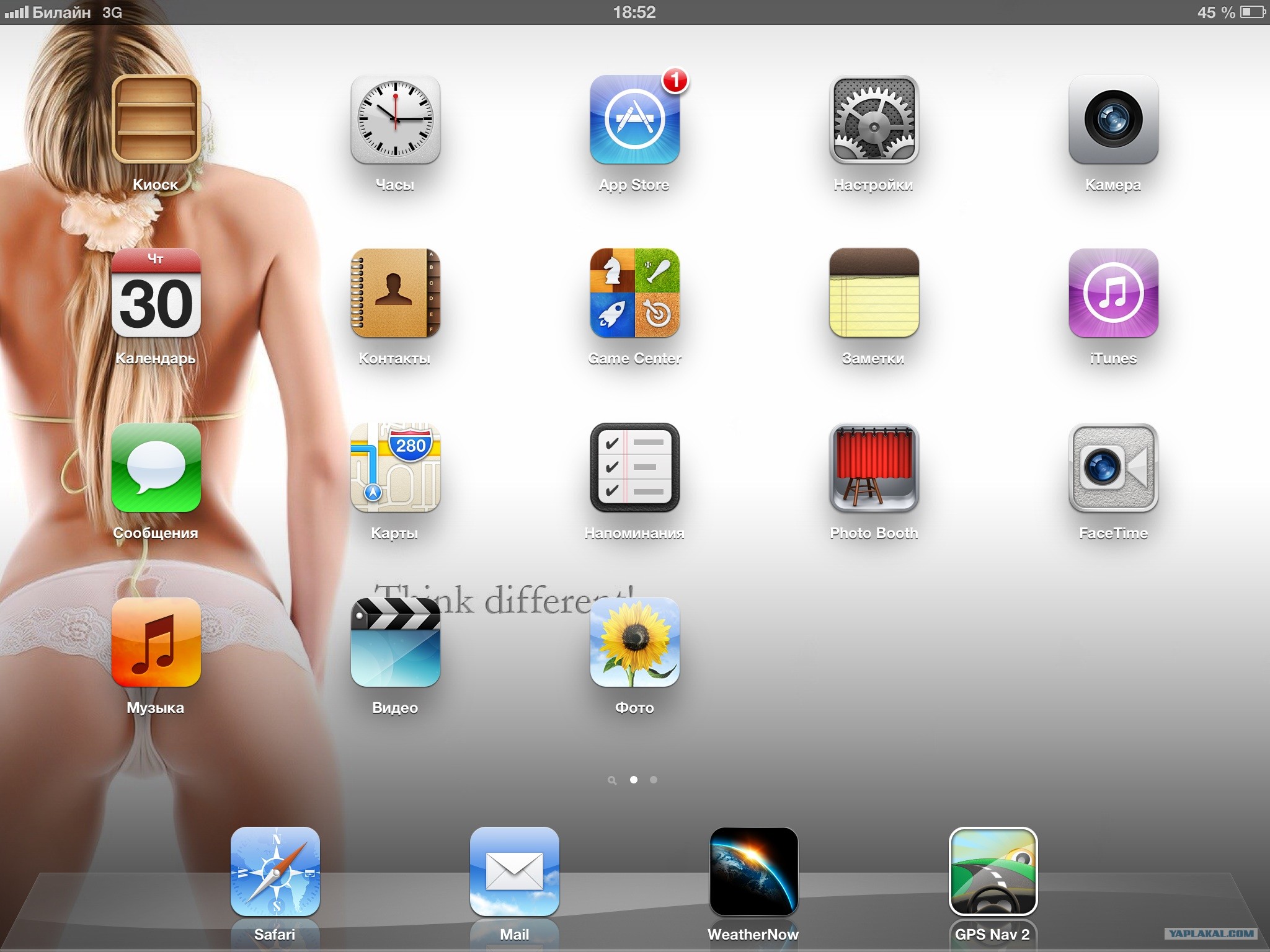This screenshot has width=1270, height=952.
Task: Launch the Заметки notes app
Action: (x=874, y=293)
